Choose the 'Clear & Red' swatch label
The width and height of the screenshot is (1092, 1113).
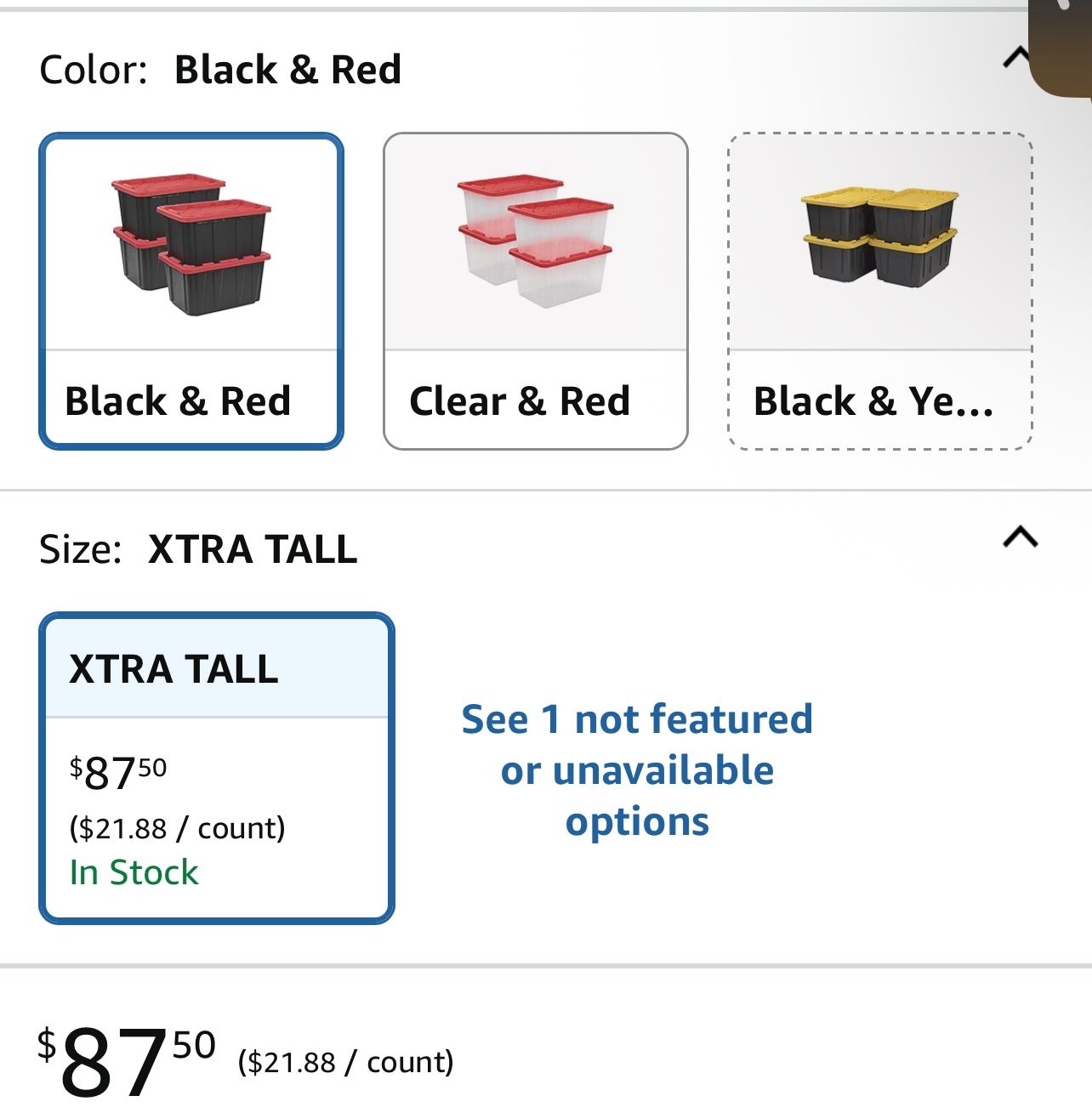pyautogui.click(x=520, y=401)
